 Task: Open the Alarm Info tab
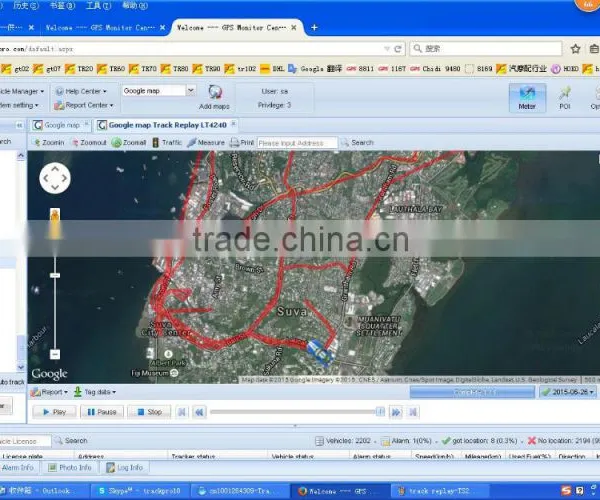(x=18, y=467)
